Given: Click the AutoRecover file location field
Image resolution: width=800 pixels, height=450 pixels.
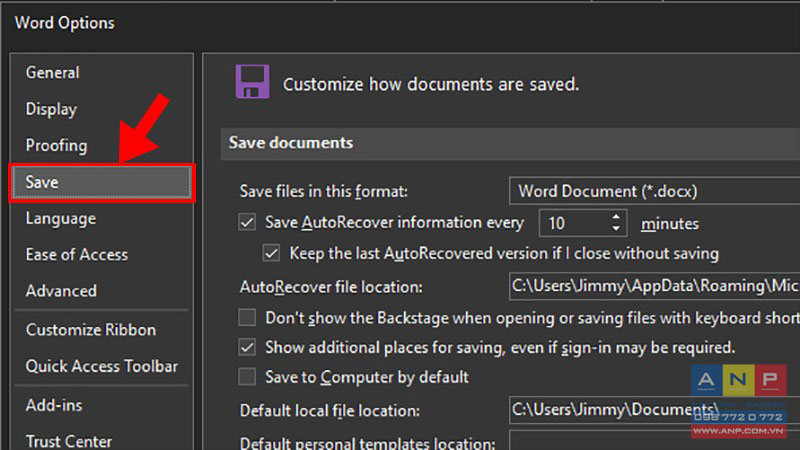Looking at the screenshot, I should tap(655, 286).
